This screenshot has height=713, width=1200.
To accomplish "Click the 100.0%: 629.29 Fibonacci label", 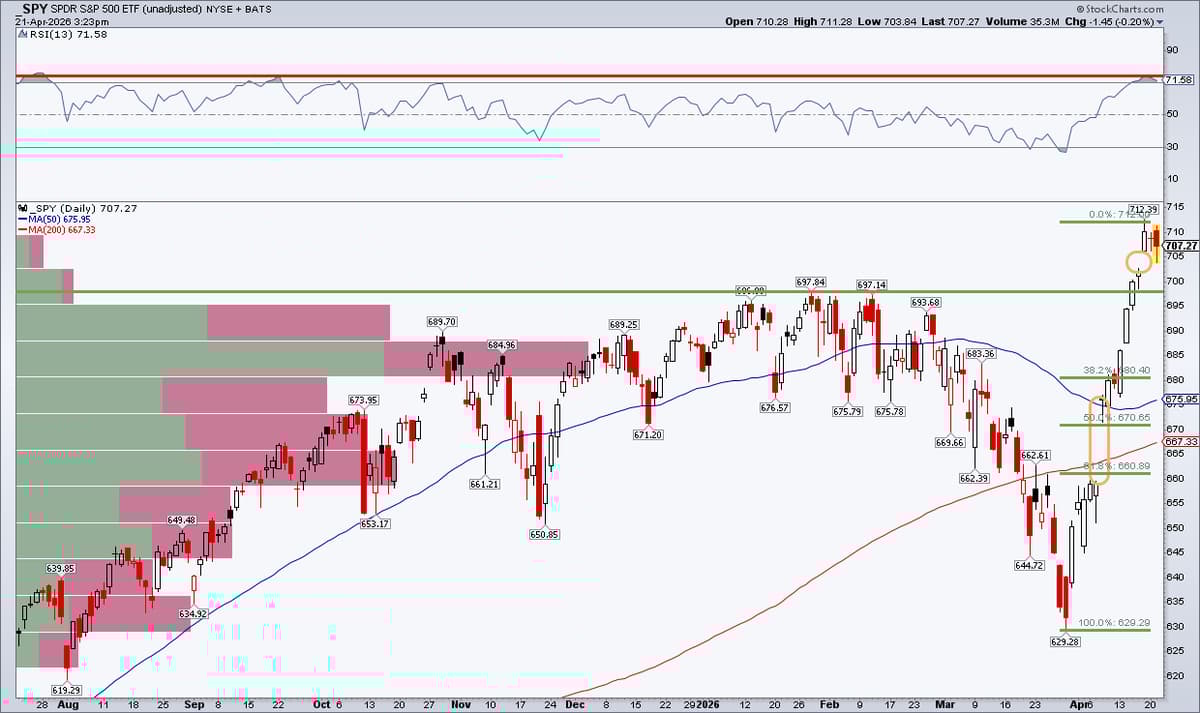I will click(1114, 622).
